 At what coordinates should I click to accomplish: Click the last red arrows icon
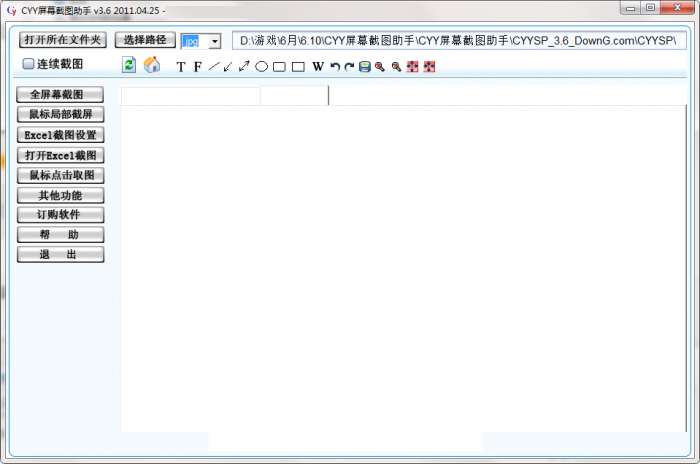click(429, 67)
